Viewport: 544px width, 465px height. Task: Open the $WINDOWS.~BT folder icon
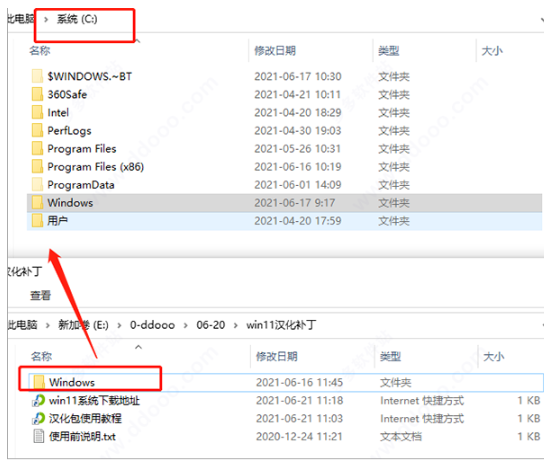point(37,76)
